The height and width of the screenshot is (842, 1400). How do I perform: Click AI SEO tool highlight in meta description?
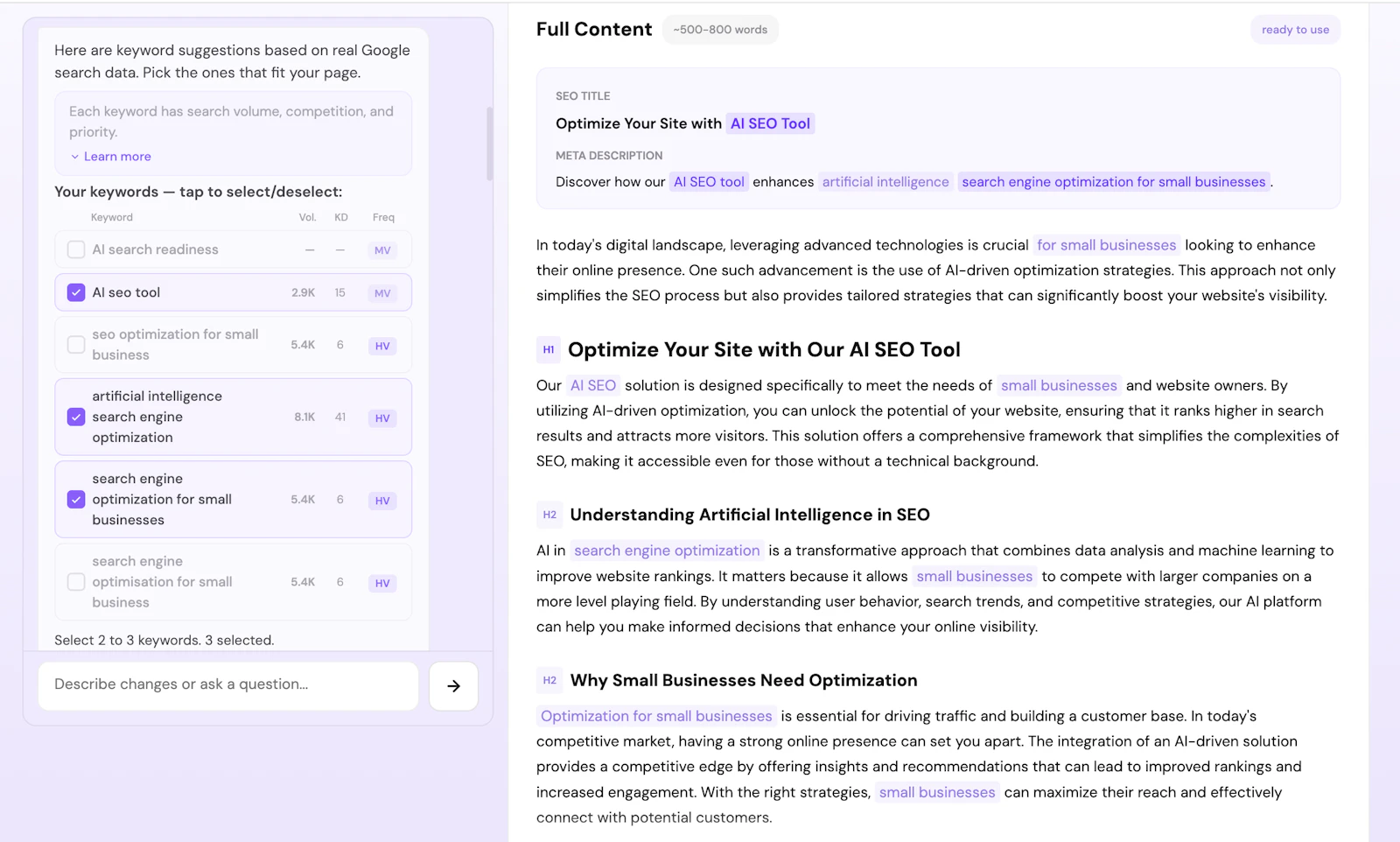pos(709,182)
